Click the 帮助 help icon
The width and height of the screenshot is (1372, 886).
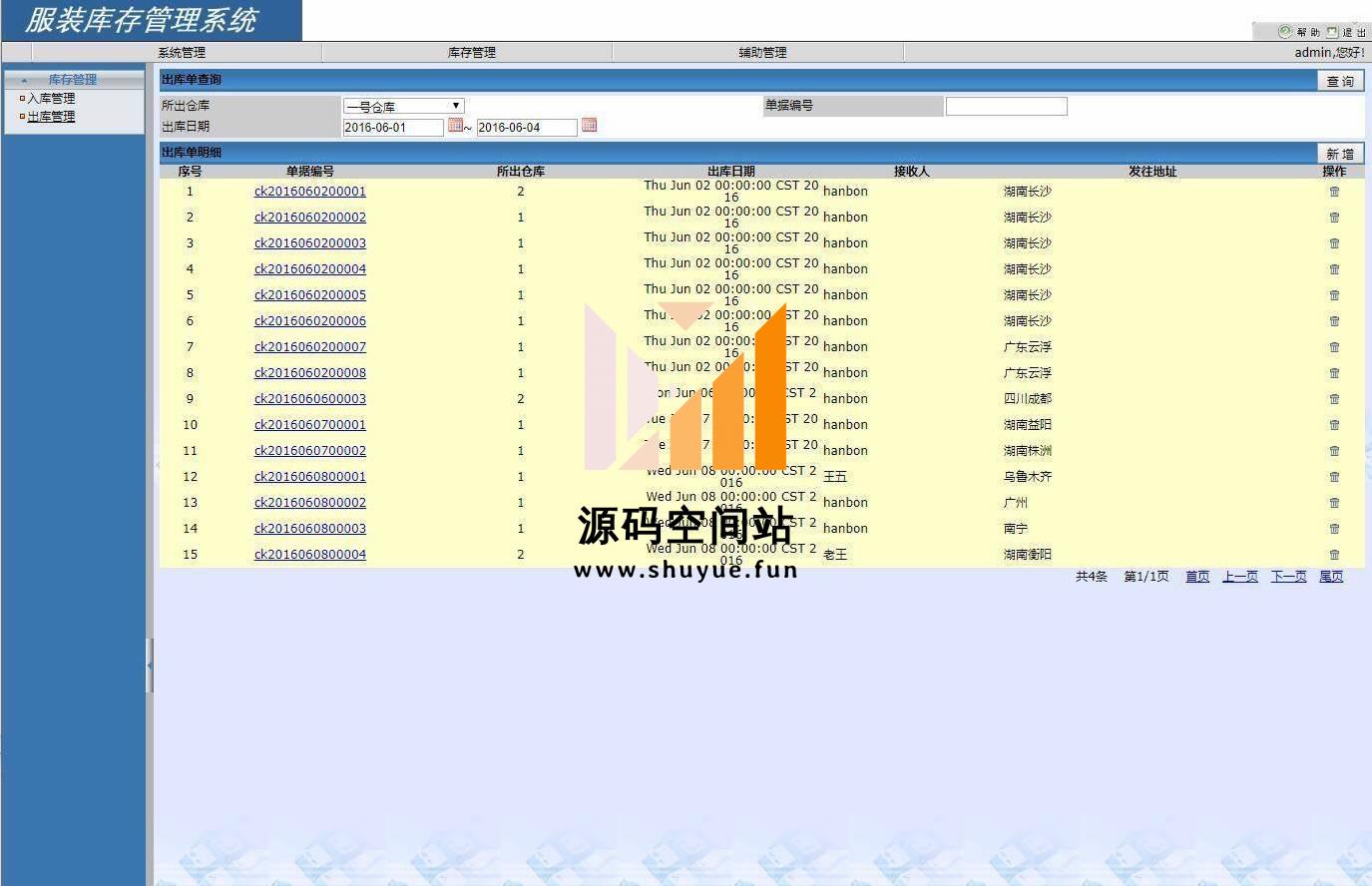click(x=1285, y=32)
